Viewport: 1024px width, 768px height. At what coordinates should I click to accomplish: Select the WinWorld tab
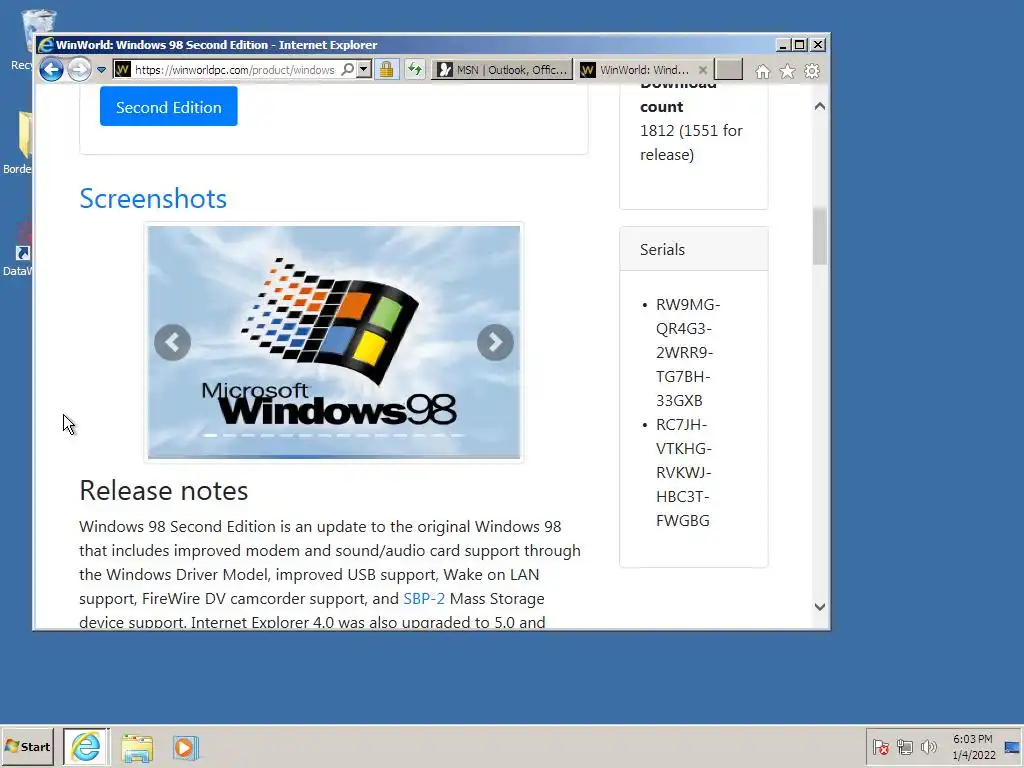pyautogui.click(x=636, y=70)
